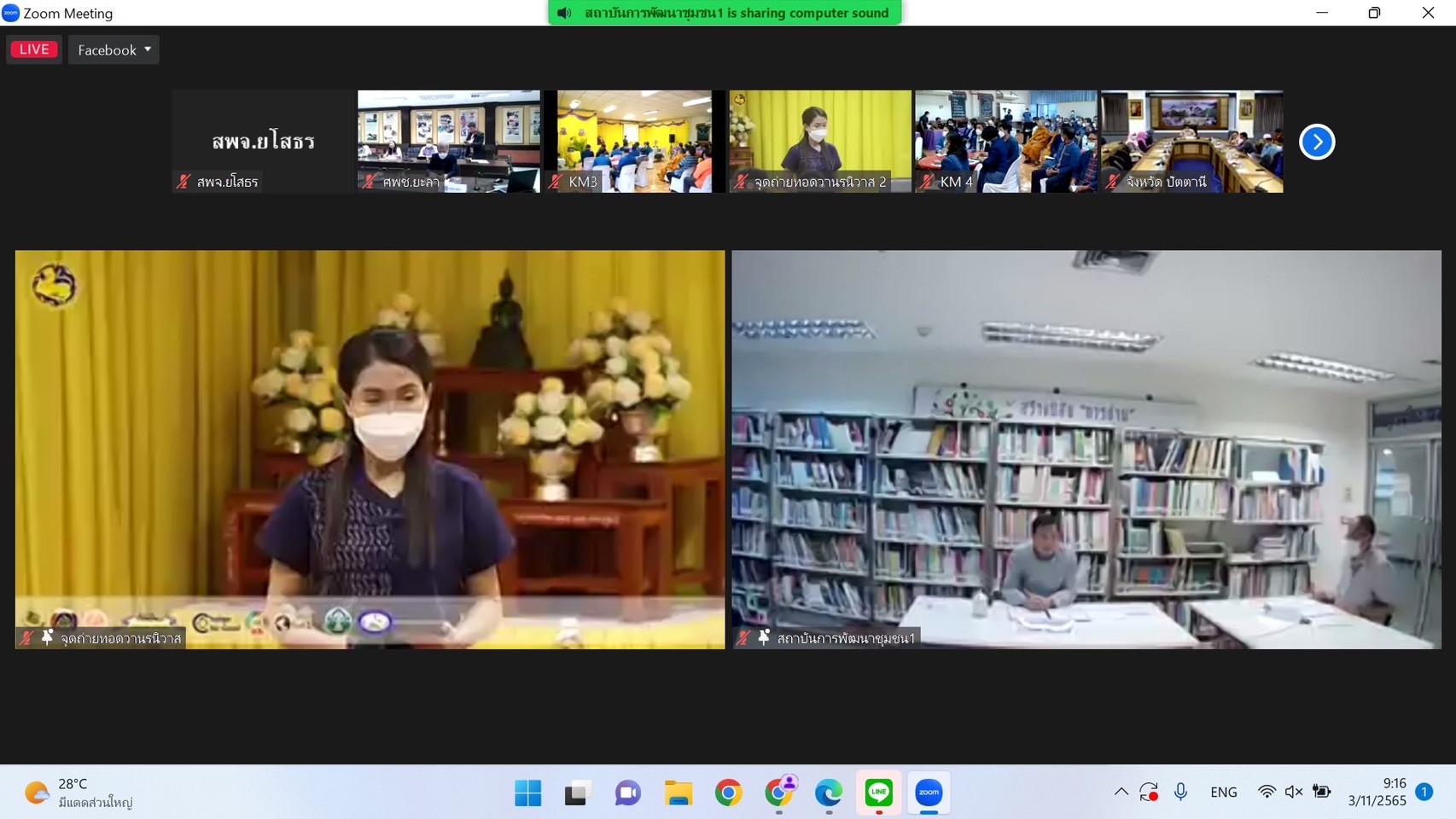The height and width of the screenshot is (819, 1456).
Task: Show next participants with the blue arrow
Action: click(1316, 142)
